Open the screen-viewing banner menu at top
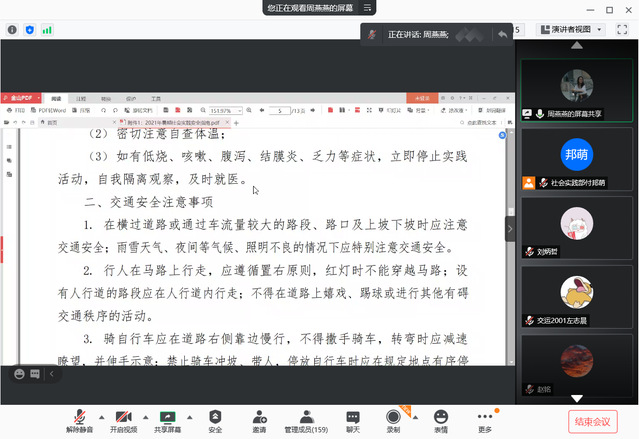This screenshot has height=439, width=639. point(369,7)
